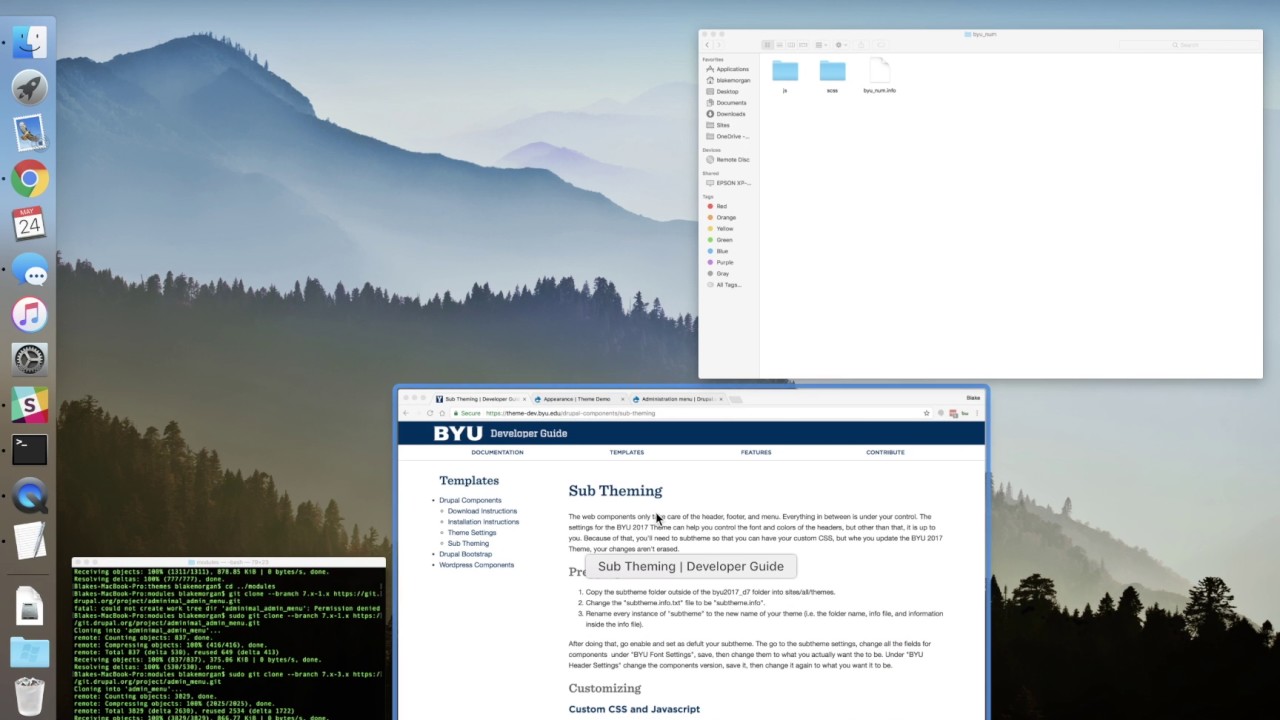
Task: Open iTunes from the Dock
Action: (29, 315)
